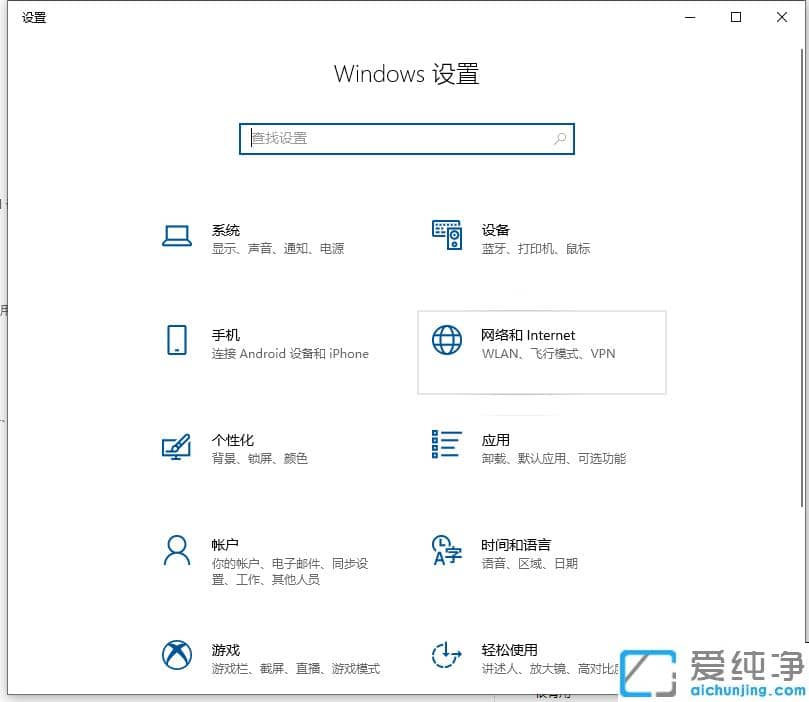Click the magnifier in the search box

[560, 139]
